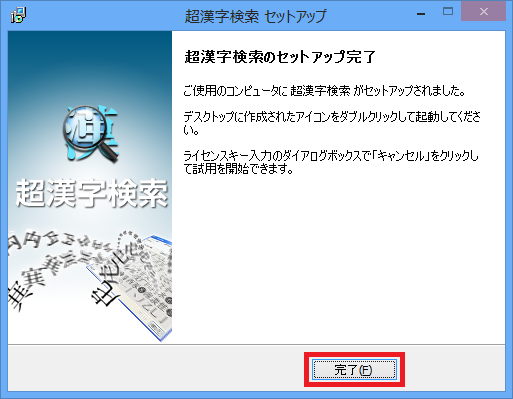Close the 超漢字検索 setup window
The width and height of the screenshot is (513, 399).
484,12
